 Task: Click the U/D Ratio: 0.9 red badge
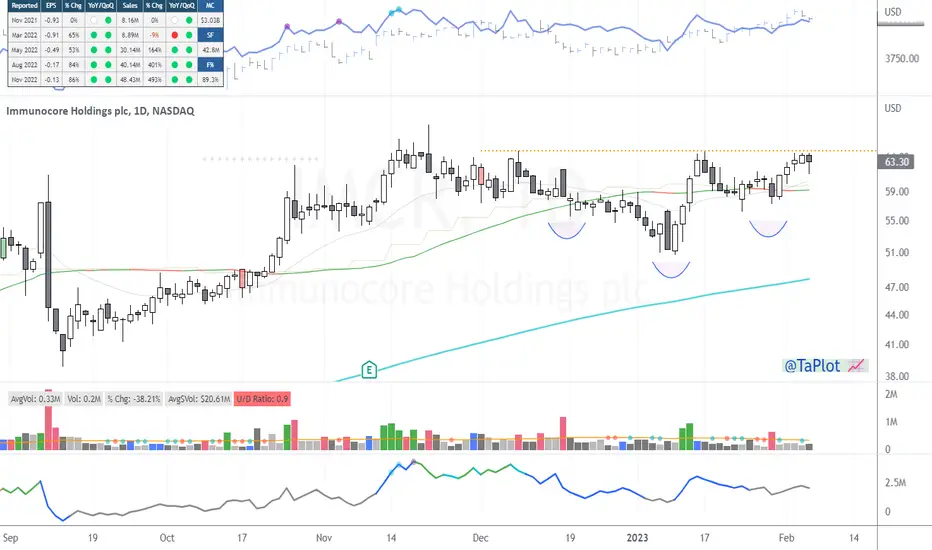click(x=262, y=399)
